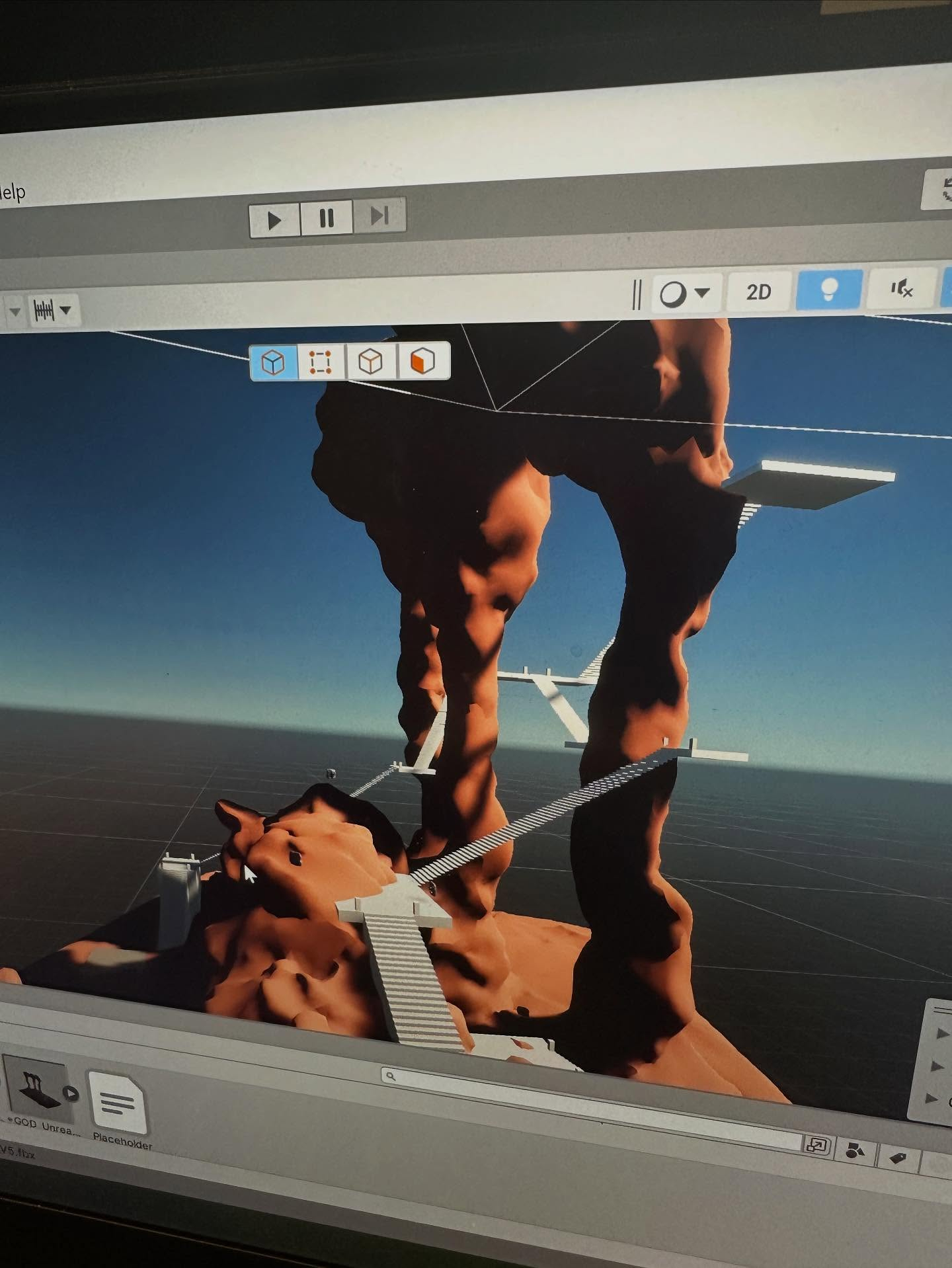Image resolution: width=952 pixels, height=1268 pixels.
Task: Select ProBuilder object selection mode
Action: click(274, 362)
